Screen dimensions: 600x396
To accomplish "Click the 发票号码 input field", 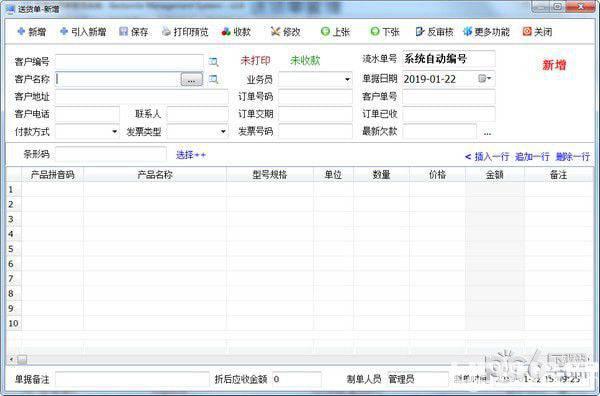I will pyautogui.click(x=315, y=132).
